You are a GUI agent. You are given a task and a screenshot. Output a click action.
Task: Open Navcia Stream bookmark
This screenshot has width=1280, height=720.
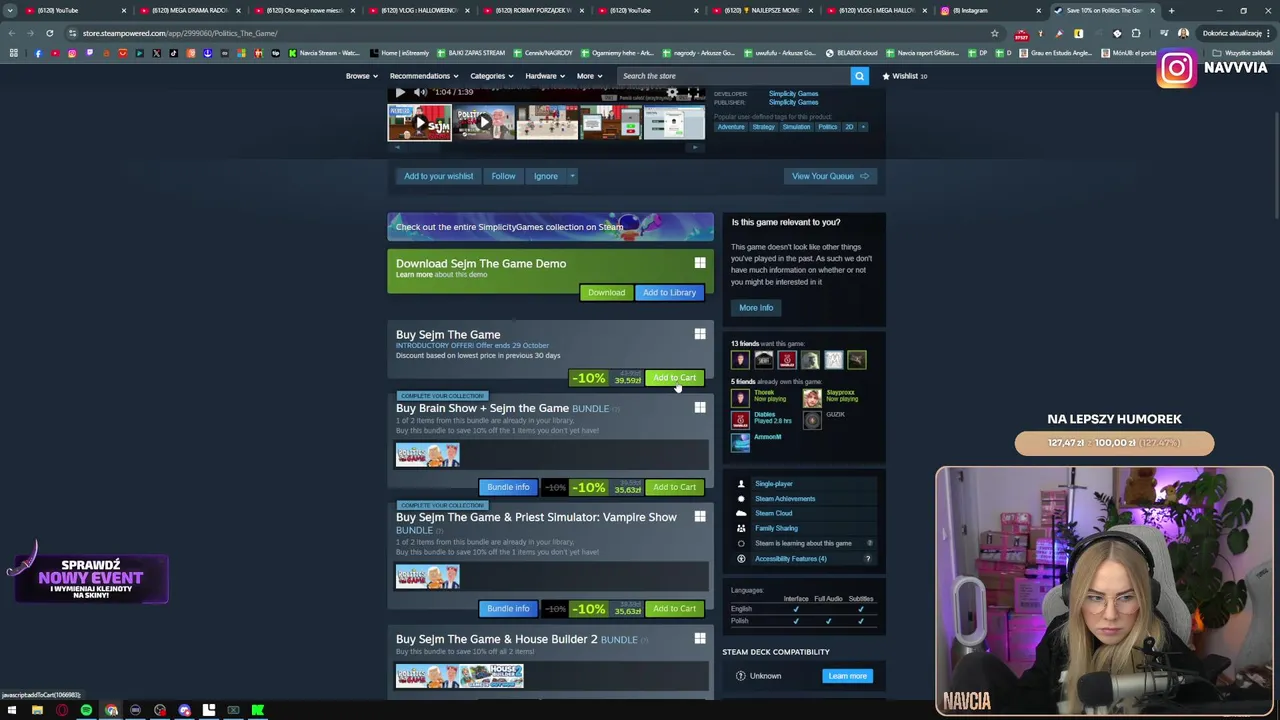pyautogui.click(x=323, y=53)
